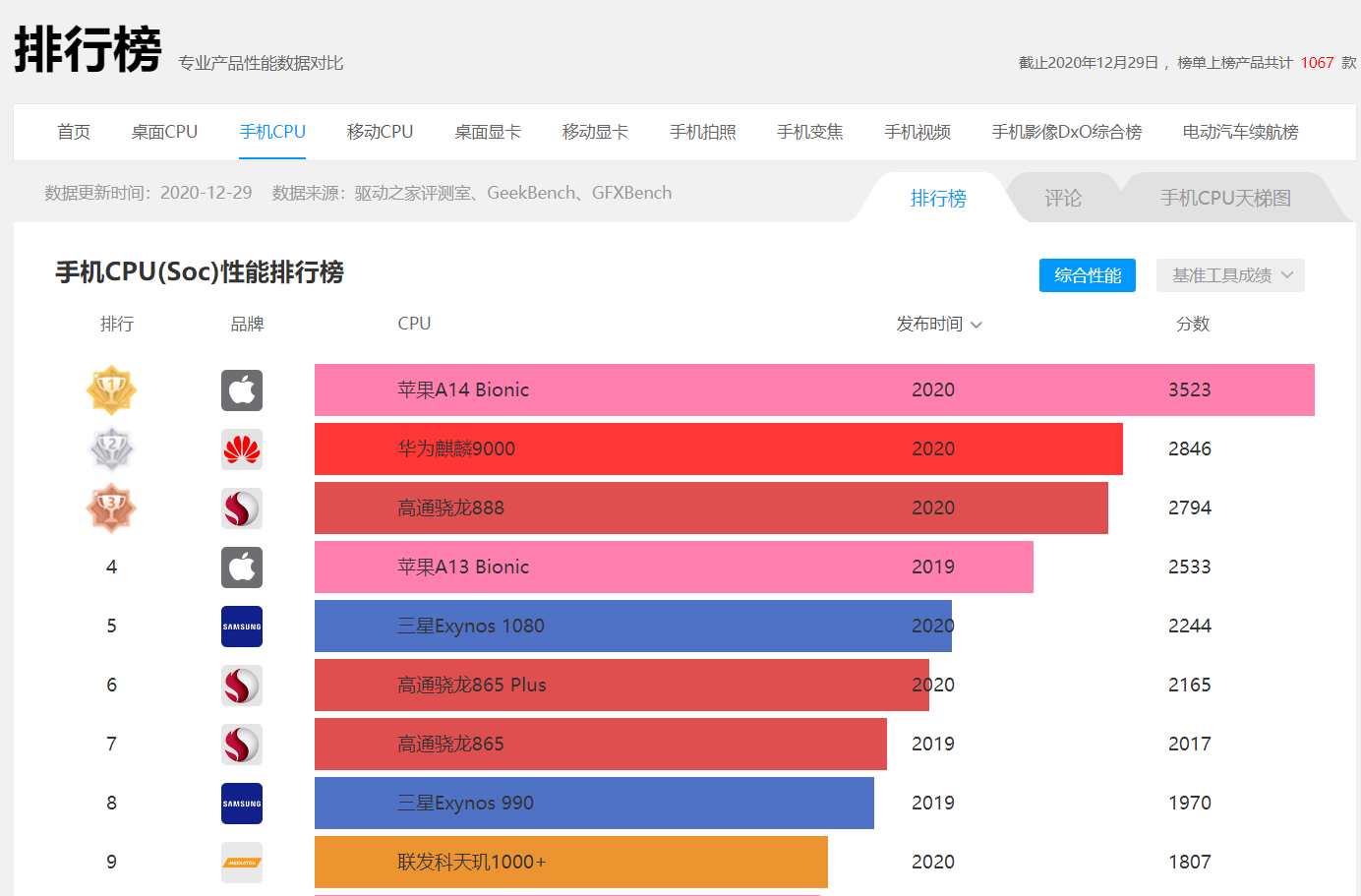The image size is (1361, 896).
Task: Click the rank number 9
Action: coord(111,862)
